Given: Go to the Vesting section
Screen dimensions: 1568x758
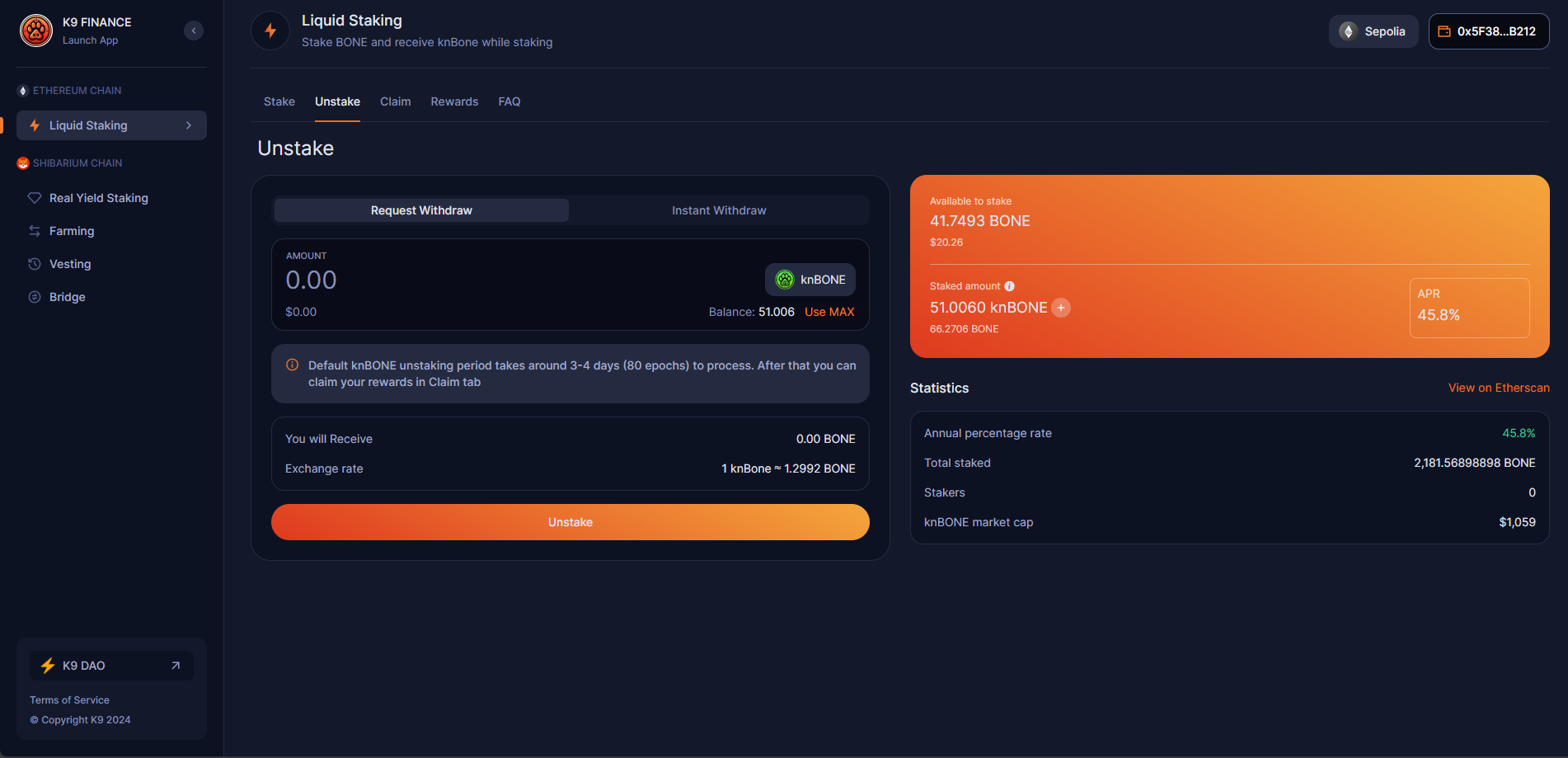Looking at the screenshot, I should tap(70, 264).
